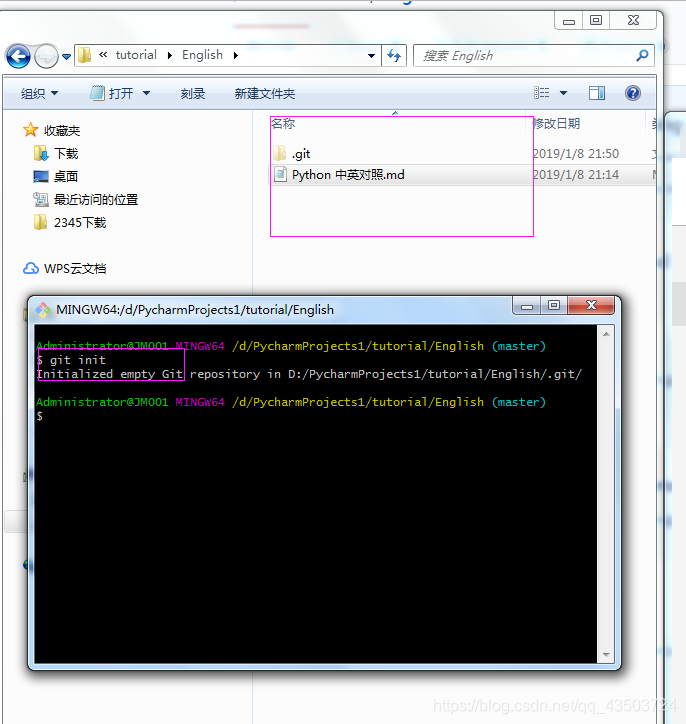The image size is (686, 724).
Task: Open WPS云文档 in the navigation pane
Action: coord(75,269)
